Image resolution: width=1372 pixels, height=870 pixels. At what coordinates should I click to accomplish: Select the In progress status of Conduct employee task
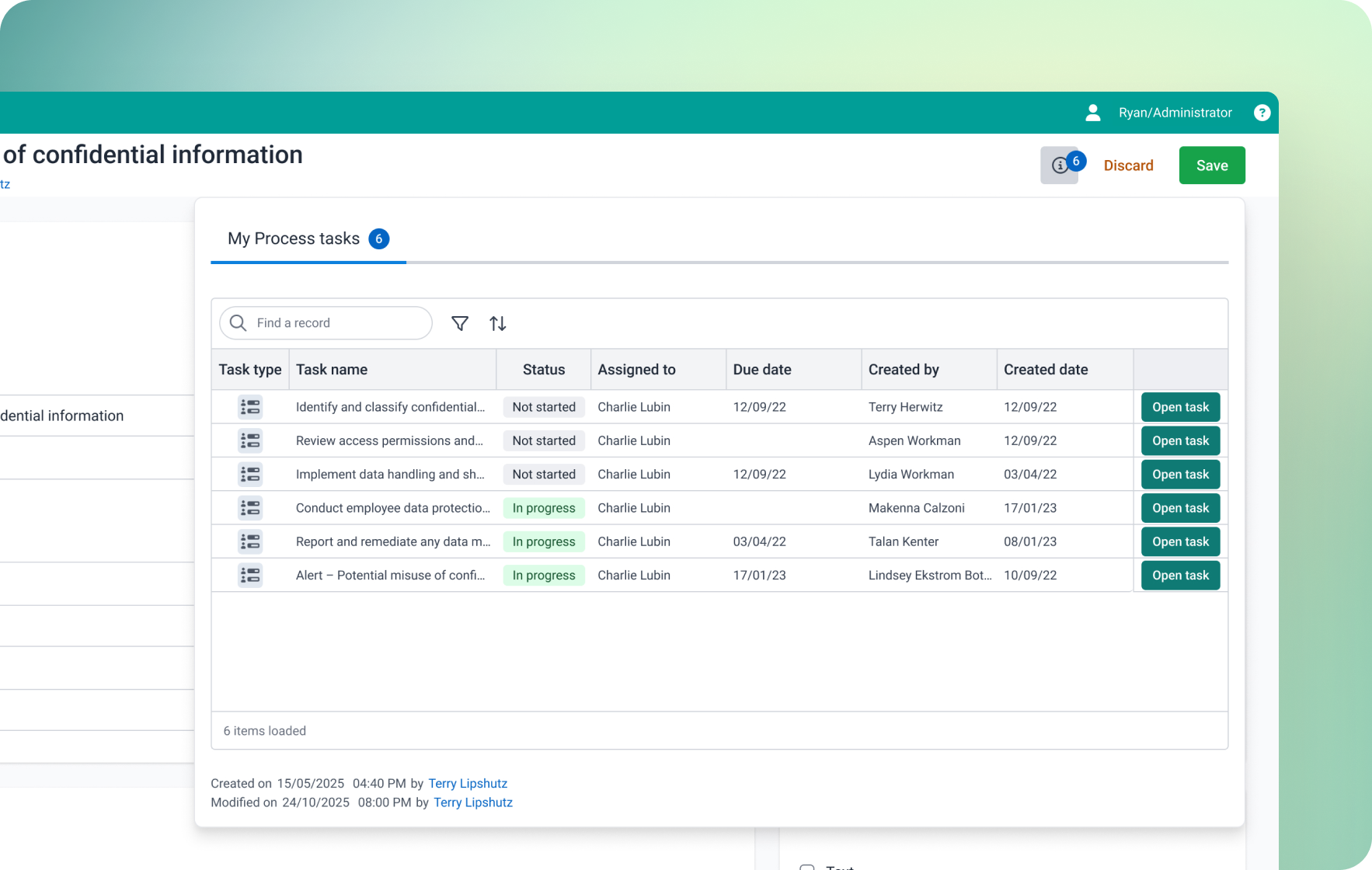point(543,507)
